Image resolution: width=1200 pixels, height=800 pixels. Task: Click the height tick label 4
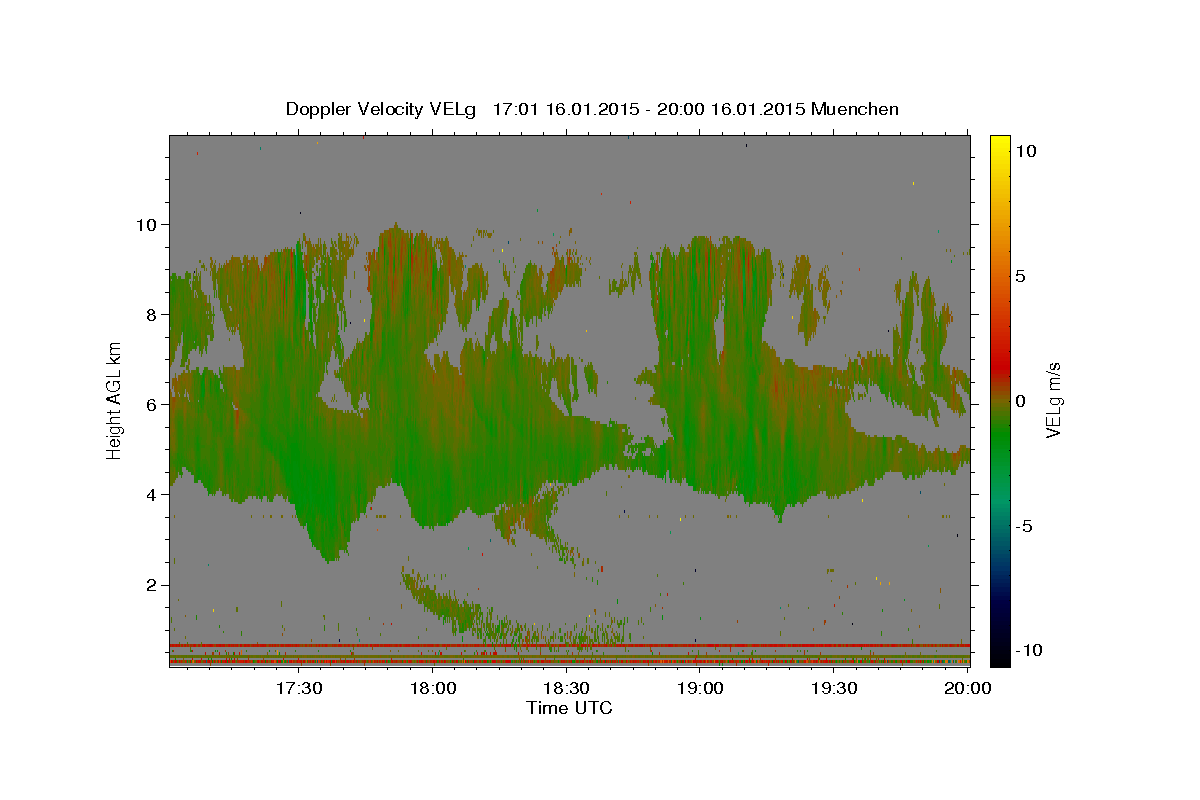pyautogui.click(x=152, y=494)
